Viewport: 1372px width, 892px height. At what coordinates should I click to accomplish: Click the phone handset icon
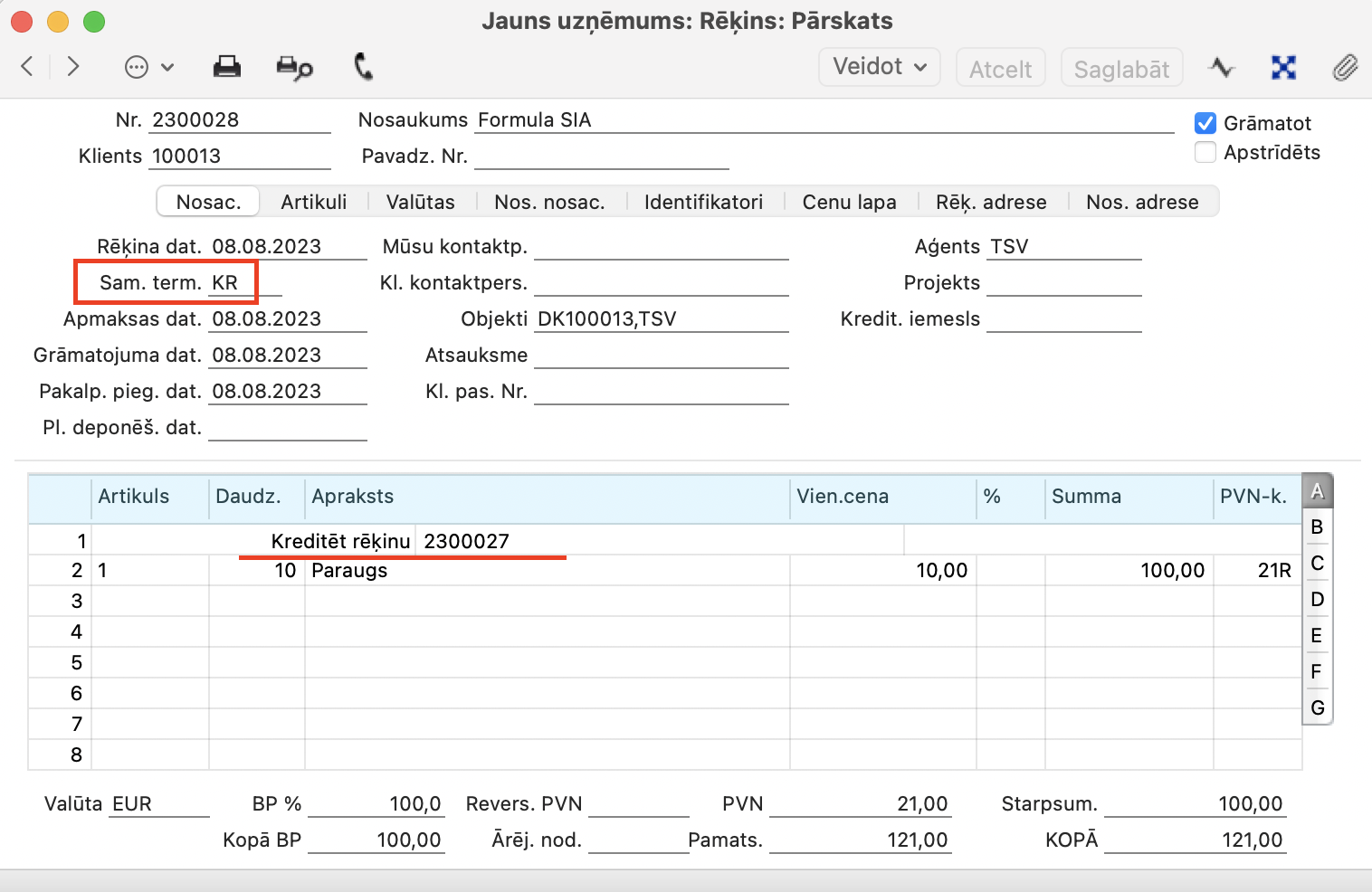click(x=363, y=67)
